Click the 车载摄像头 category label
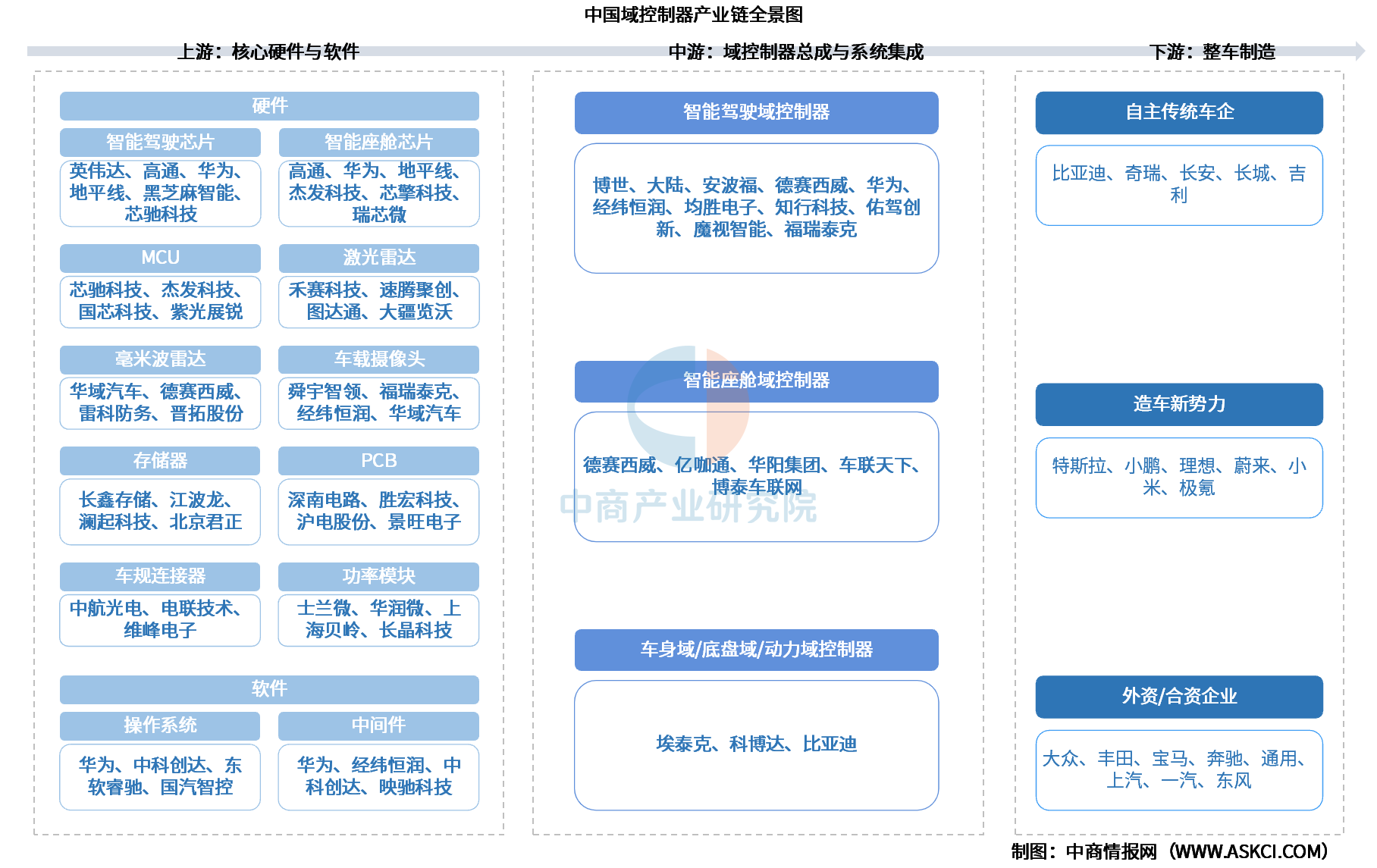Screen dimensions: 1377x868 point(379,359)
